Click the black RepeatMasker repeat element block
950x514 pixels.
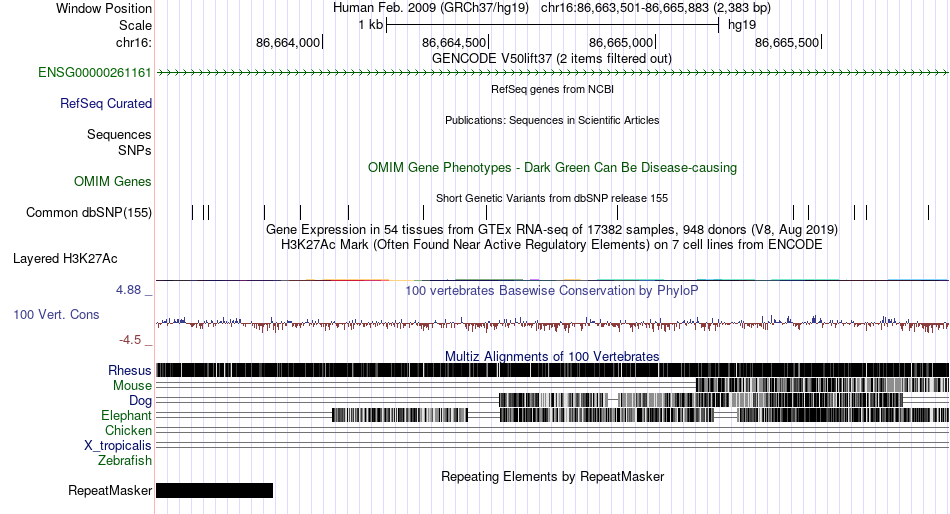214,490
